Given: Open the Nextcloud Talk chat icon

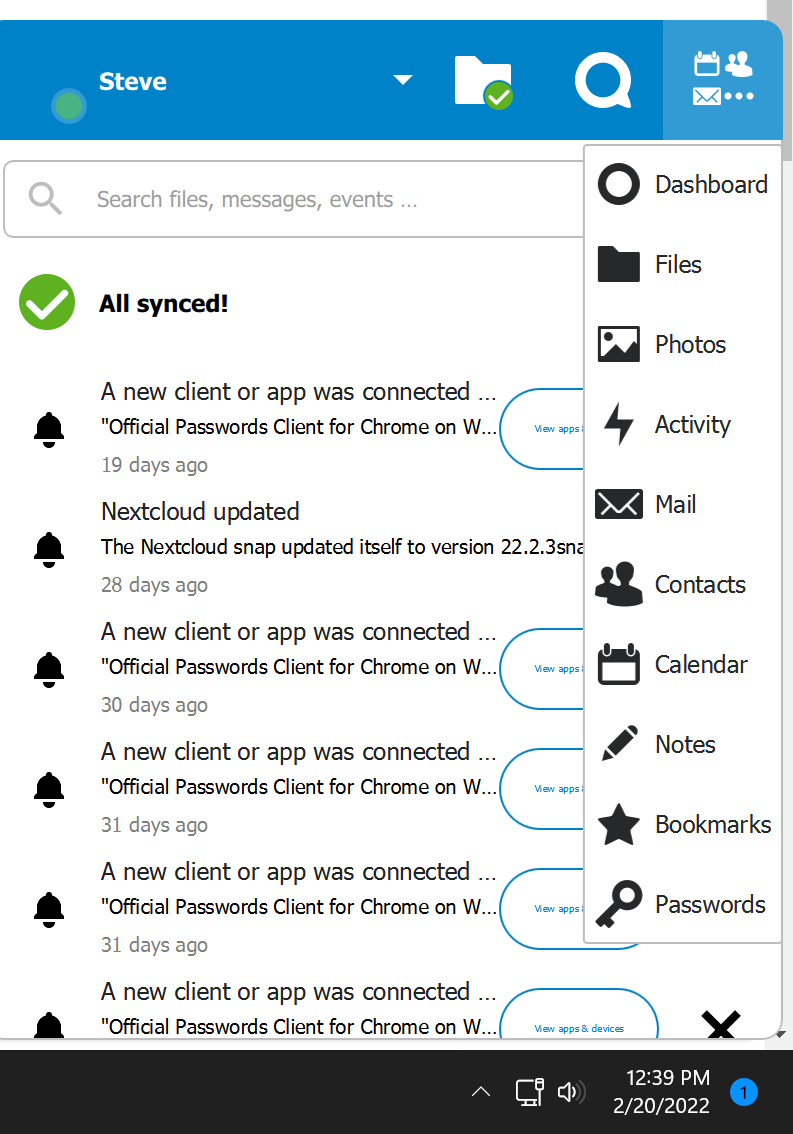Looking at the screenshot, I should click(x=602, y=80).
